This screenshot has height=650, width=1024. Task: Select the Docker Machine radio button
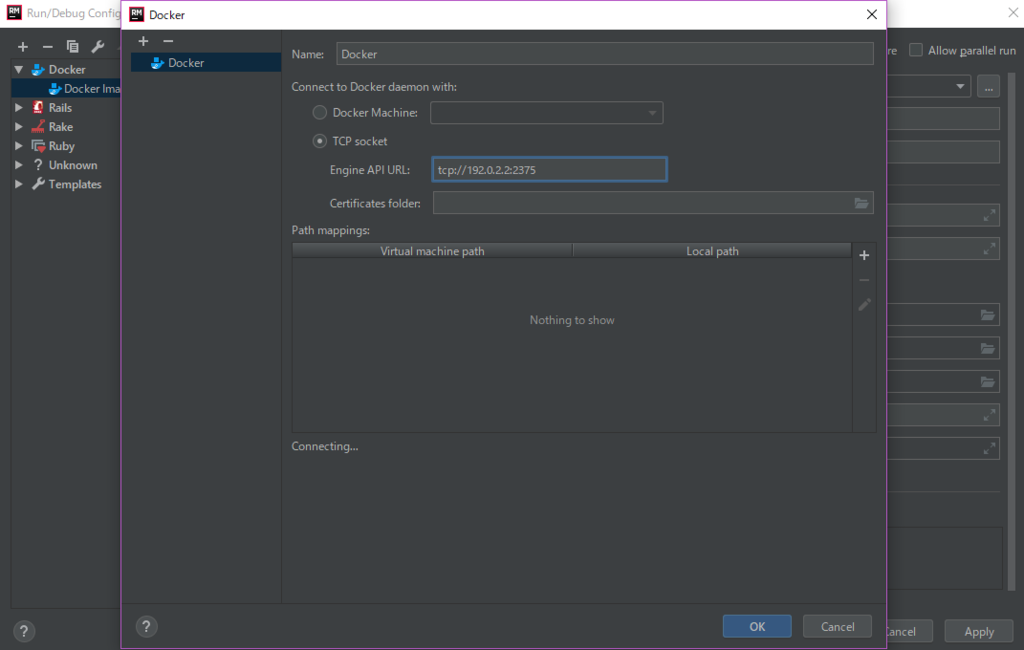319,112
